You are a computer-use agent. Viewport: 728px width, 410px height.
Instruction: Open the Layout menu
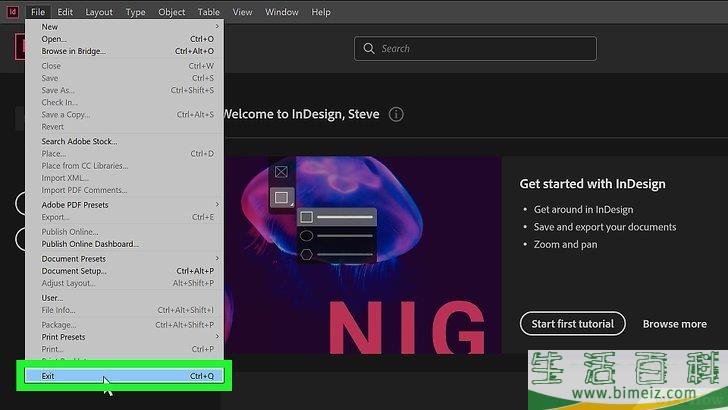click(99, 12)
